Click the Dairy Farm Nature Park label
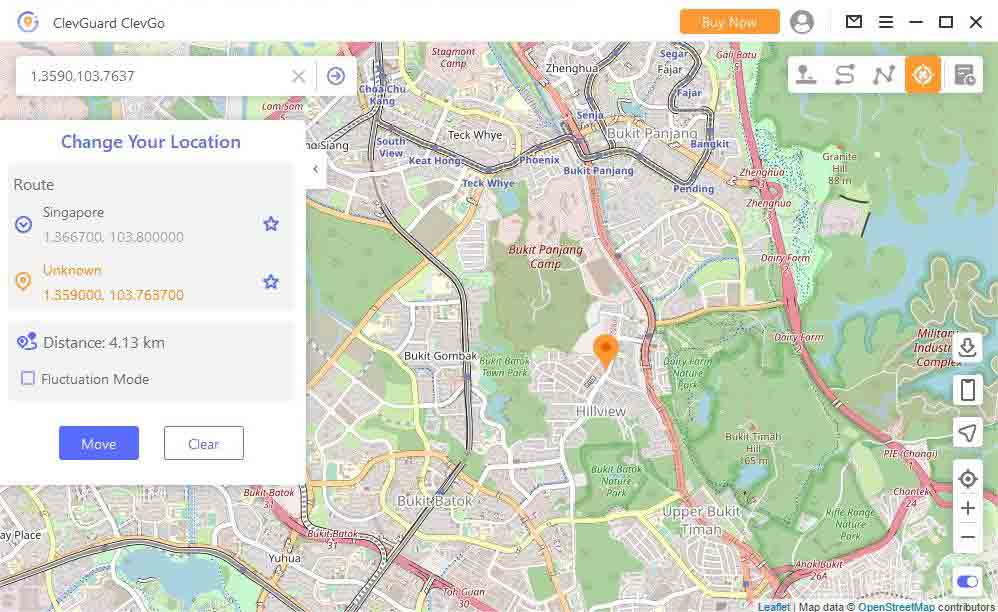The image size is (998, 612). click(x=687, y=373)
